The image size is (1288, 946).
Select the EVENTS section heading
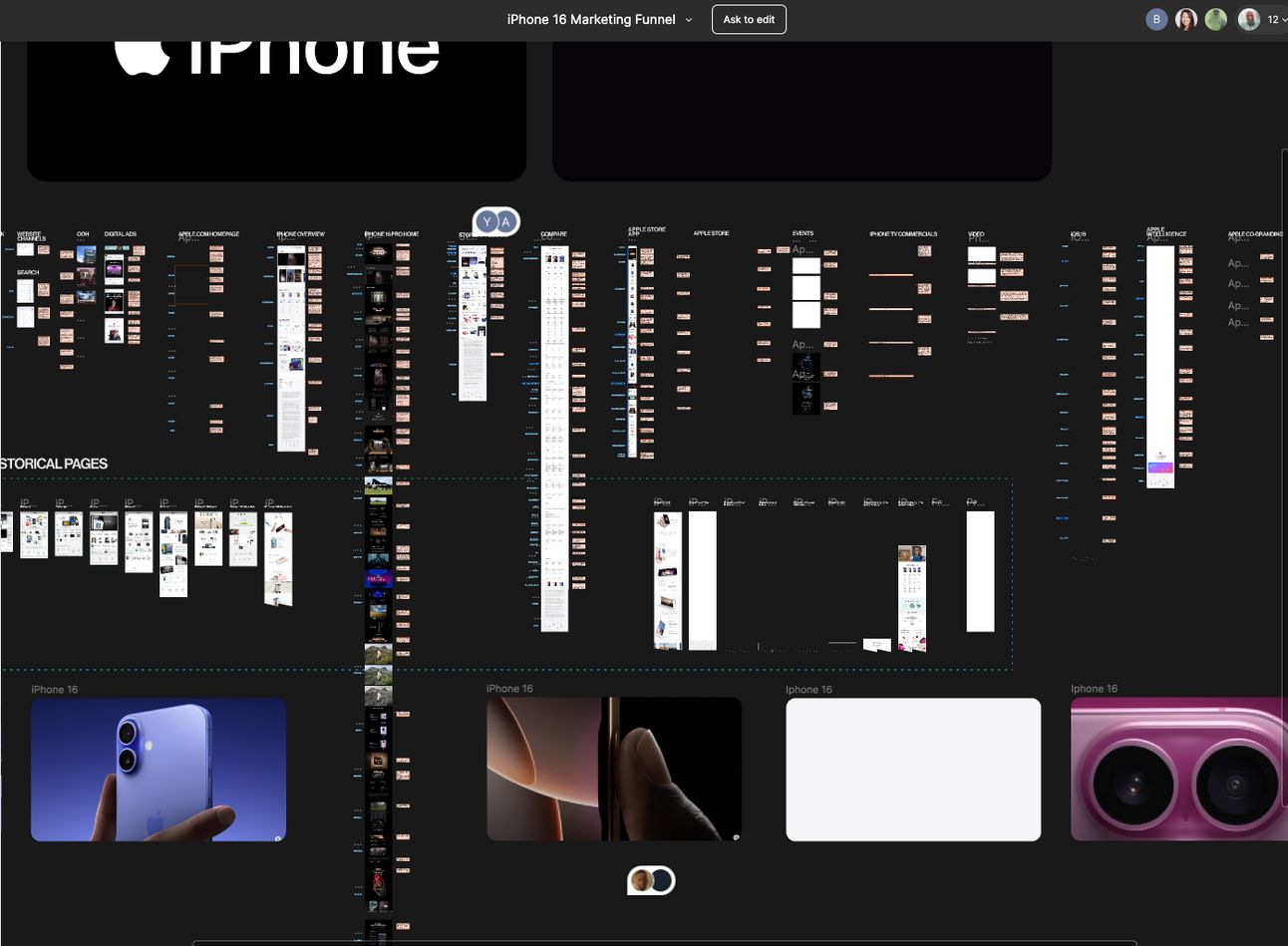[x=803, y=233]
